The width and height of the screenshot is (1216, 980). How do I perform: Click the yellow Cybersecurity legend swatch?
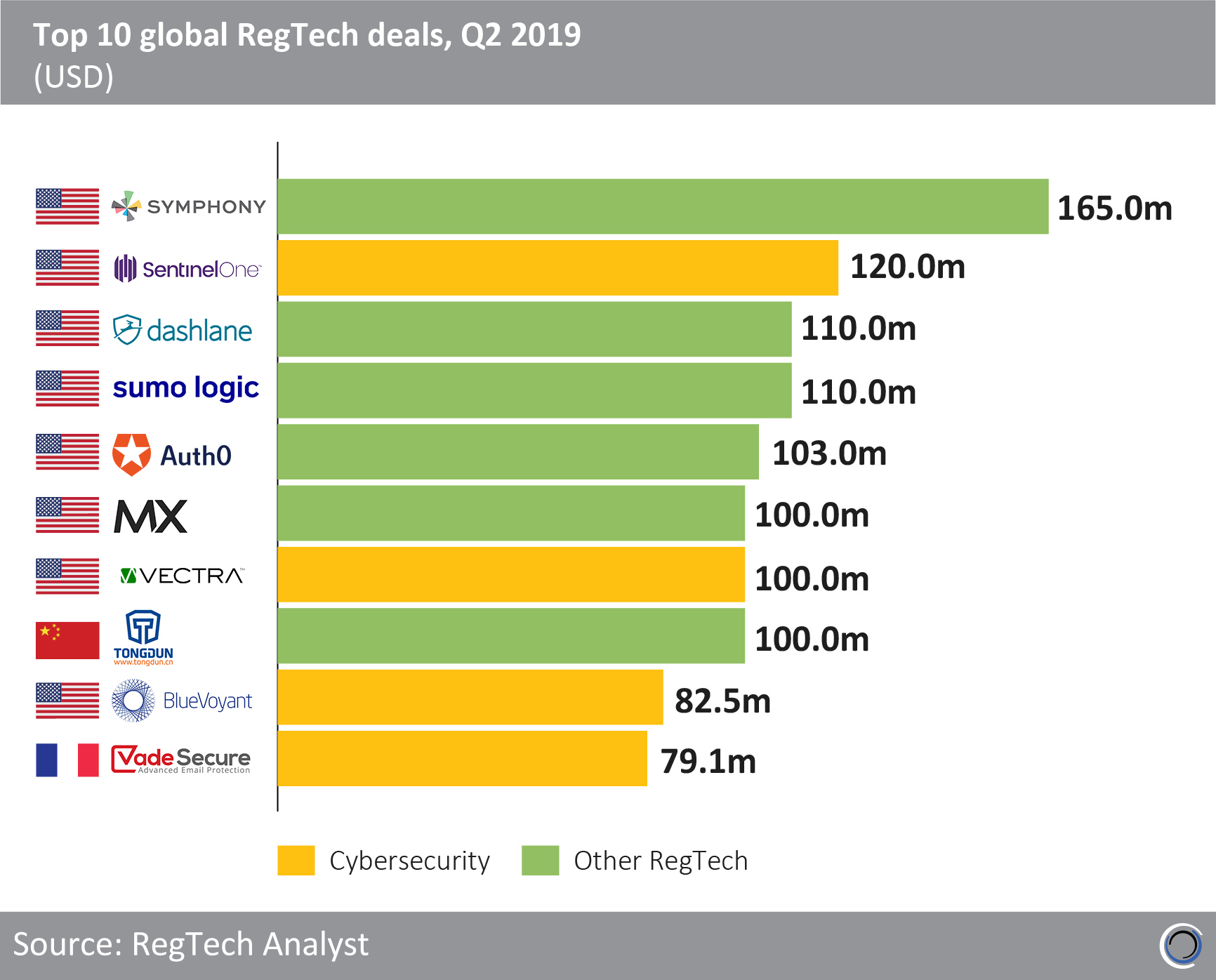[296, 861]
